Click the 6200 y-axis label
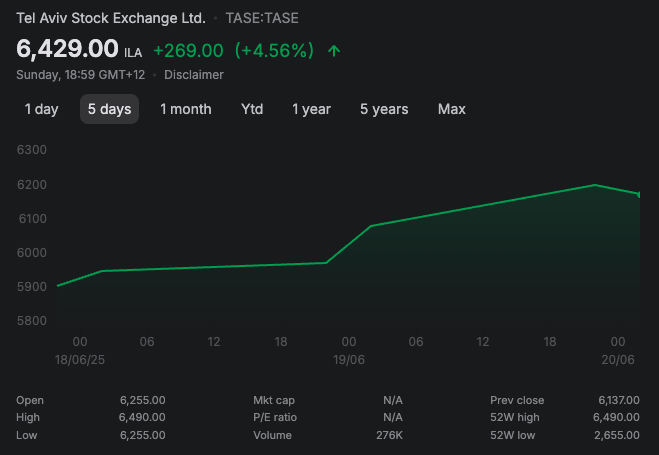The height and width of the screenshot is (455, 659). pyautogui.click(x=32, y=185)
